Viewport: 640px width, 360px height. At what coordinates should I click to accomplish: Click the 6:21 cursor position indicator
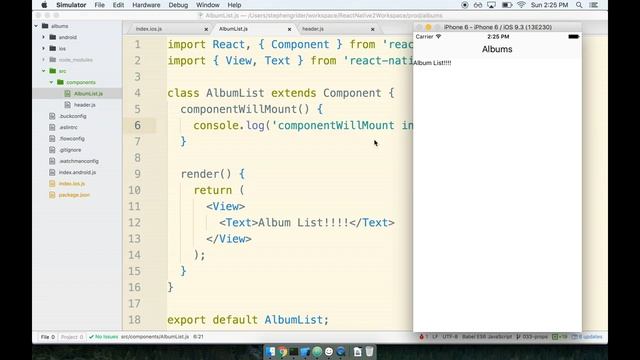coord(198,337)
